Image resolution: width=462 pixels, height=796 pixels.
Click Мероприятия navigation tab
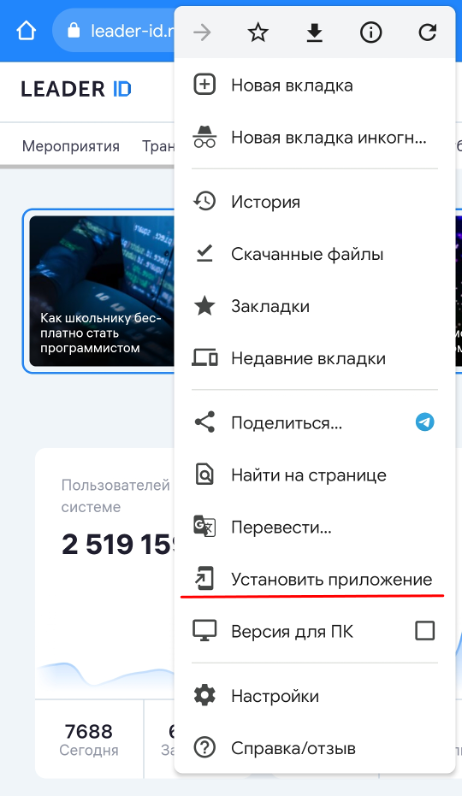[71, 146]
